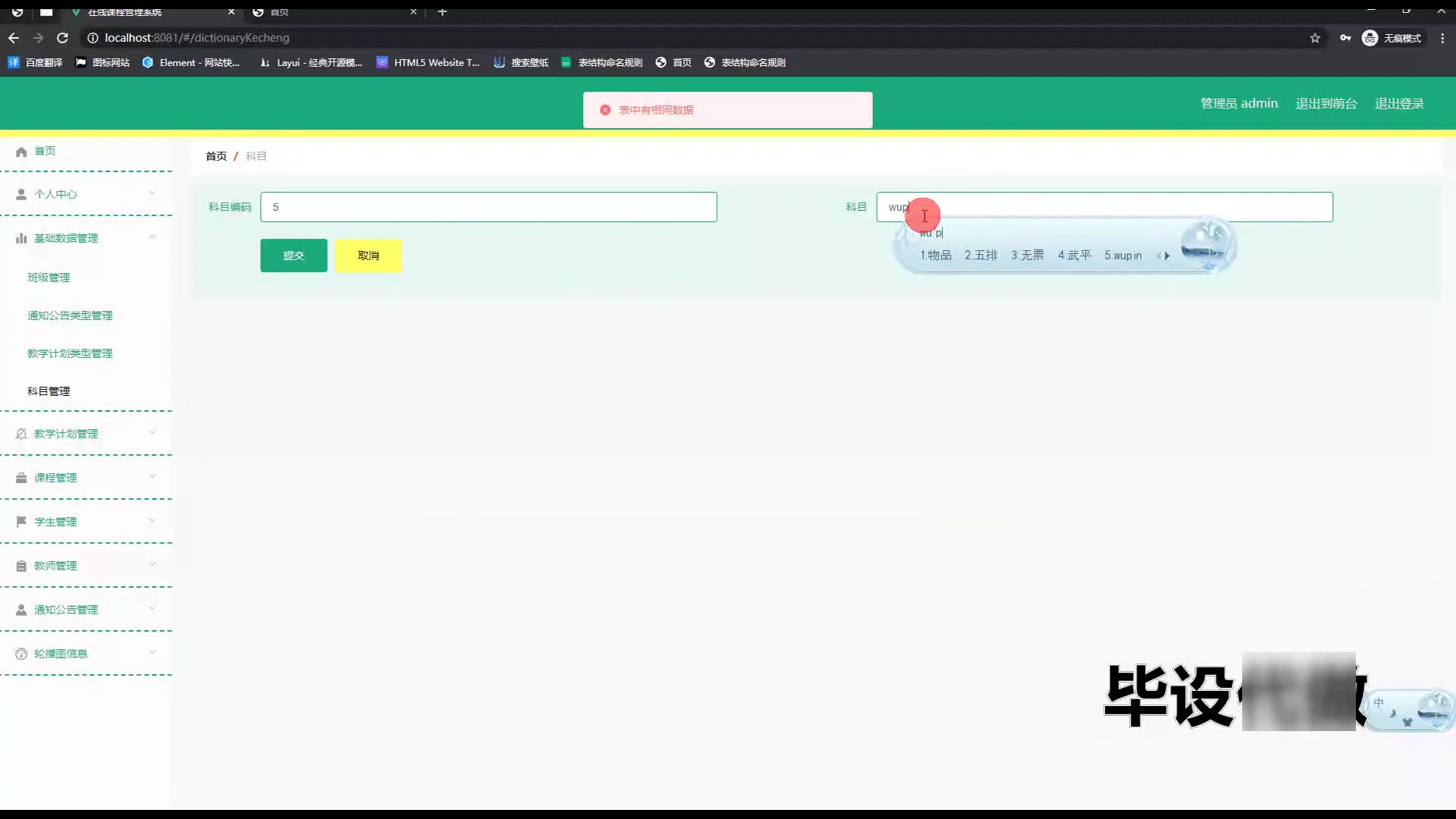The width and height of the screenshot is (1456, 819).
Task: Choose IME candidate 1.物品
Action: coord(936,256)
